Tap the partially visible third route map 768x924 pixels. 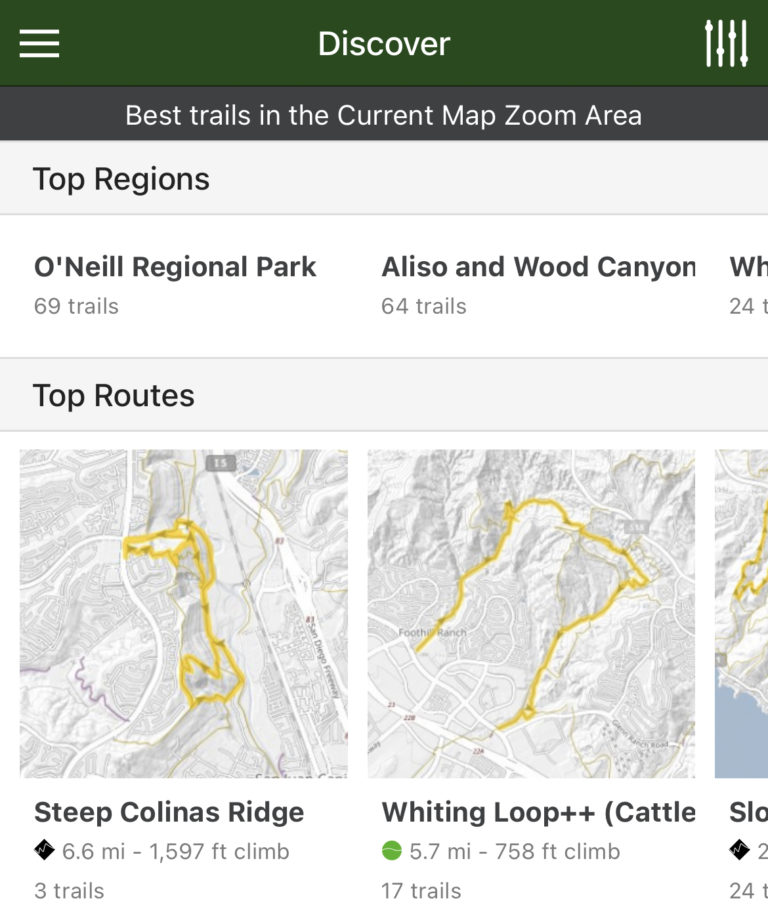(740, 616)
